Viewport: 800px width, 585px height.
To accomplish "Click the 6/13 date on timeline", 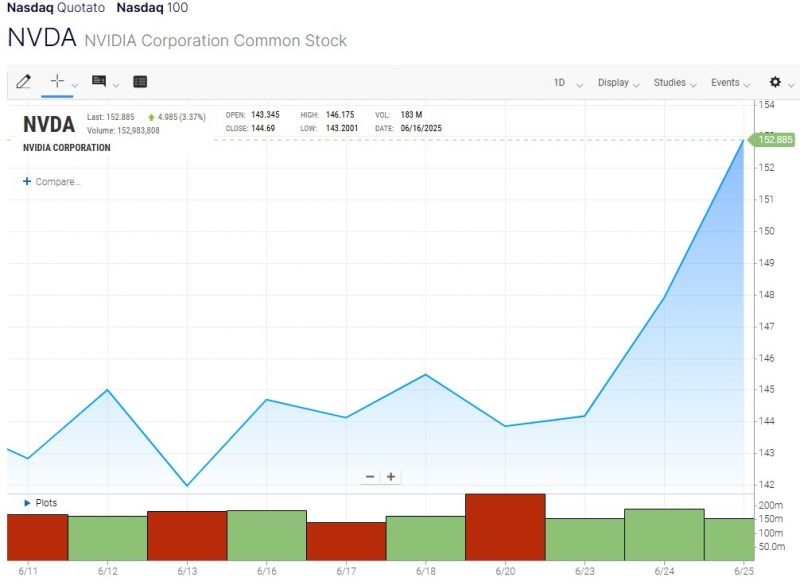I will click(x=187, y=571).
